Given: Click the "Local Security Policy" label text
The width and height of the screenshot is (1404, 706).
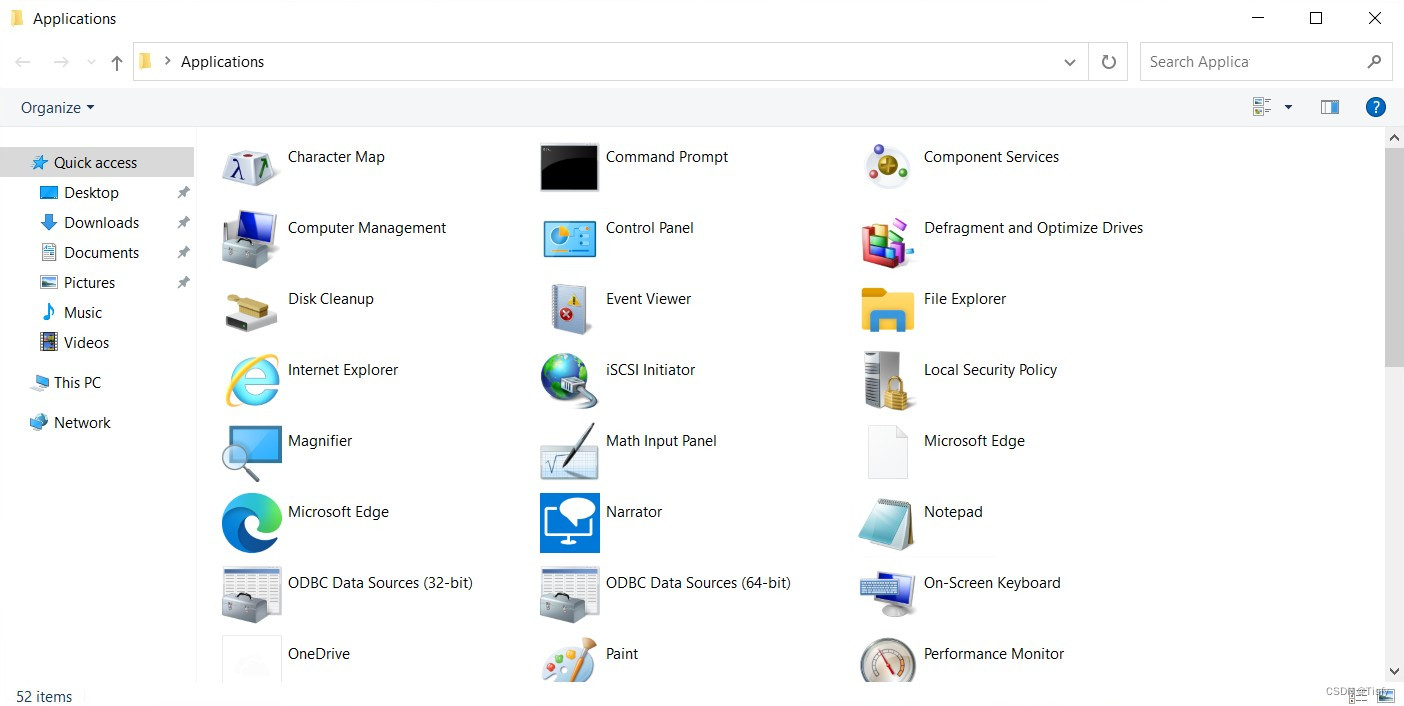Looking at the screenshot, I should [990, 370].
